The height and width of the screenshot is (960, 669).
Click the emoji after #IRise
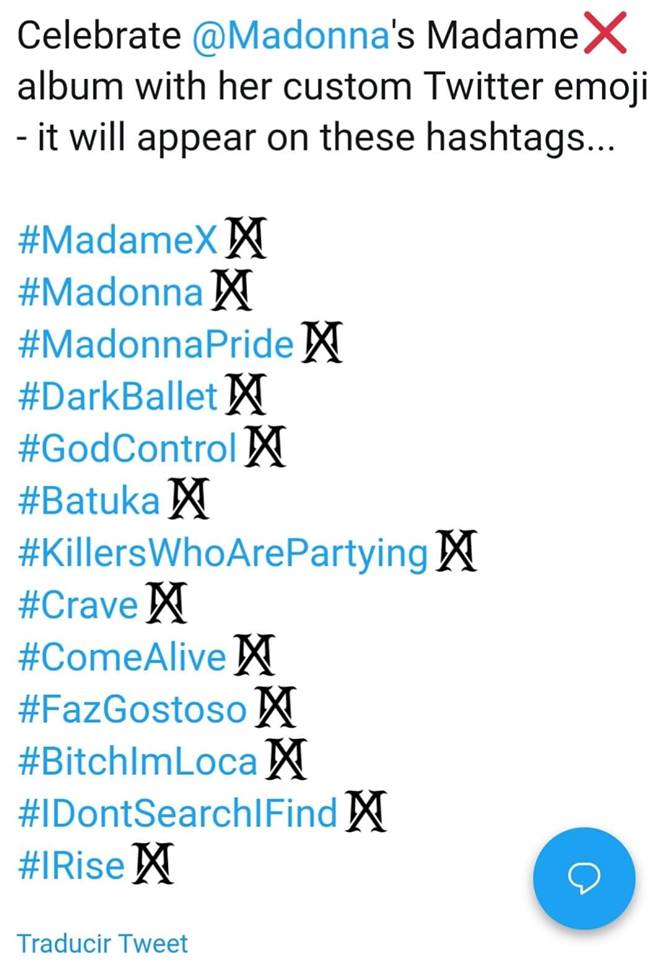point(153,863)
